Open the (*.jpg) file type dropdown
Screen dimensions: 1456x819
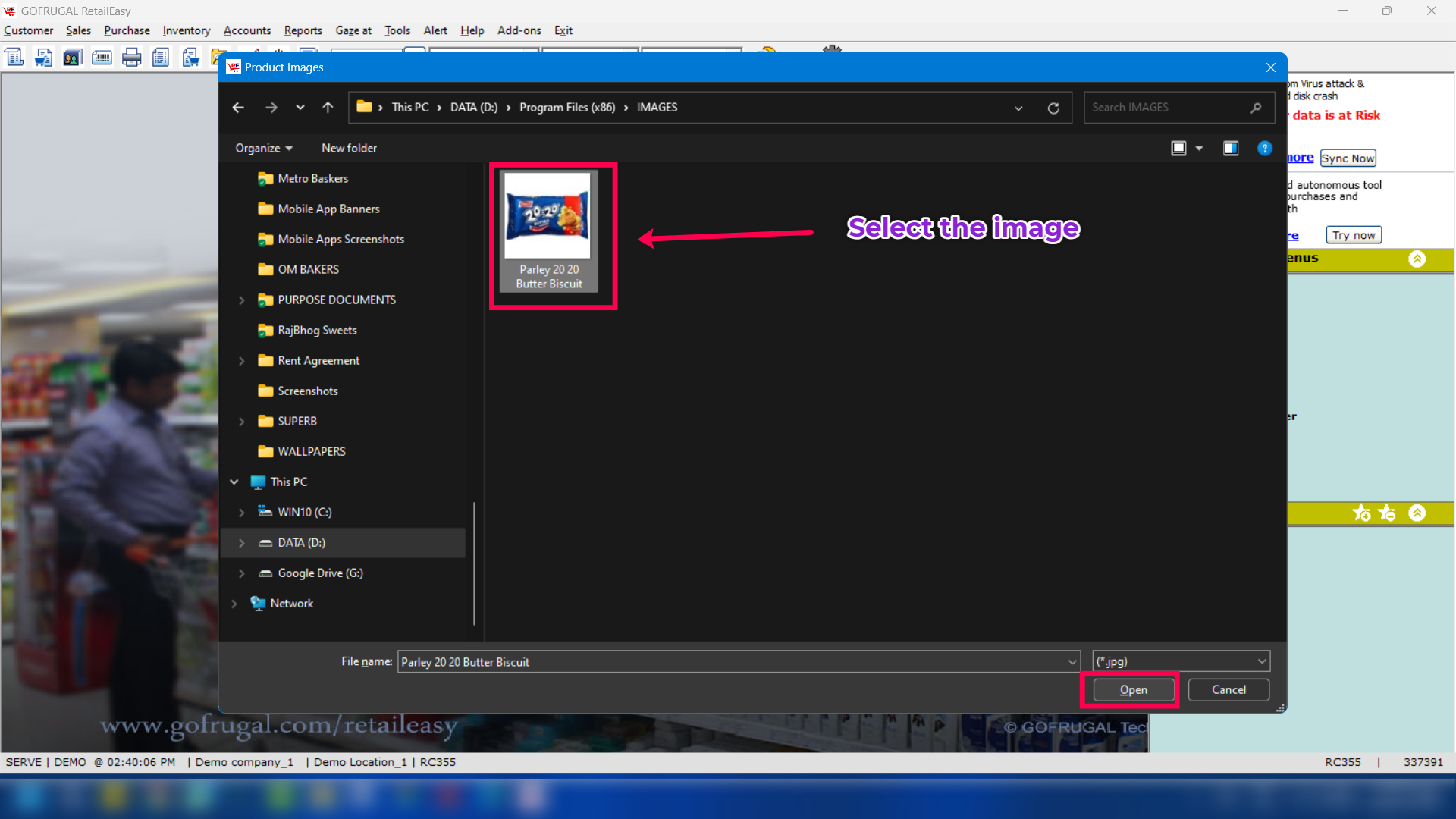[1181, 662]
